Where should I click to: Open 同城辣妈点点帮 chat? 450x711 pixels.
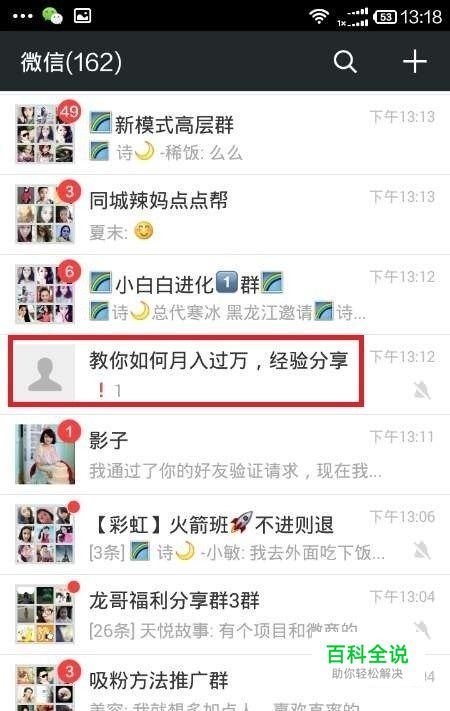coord(225,214)
